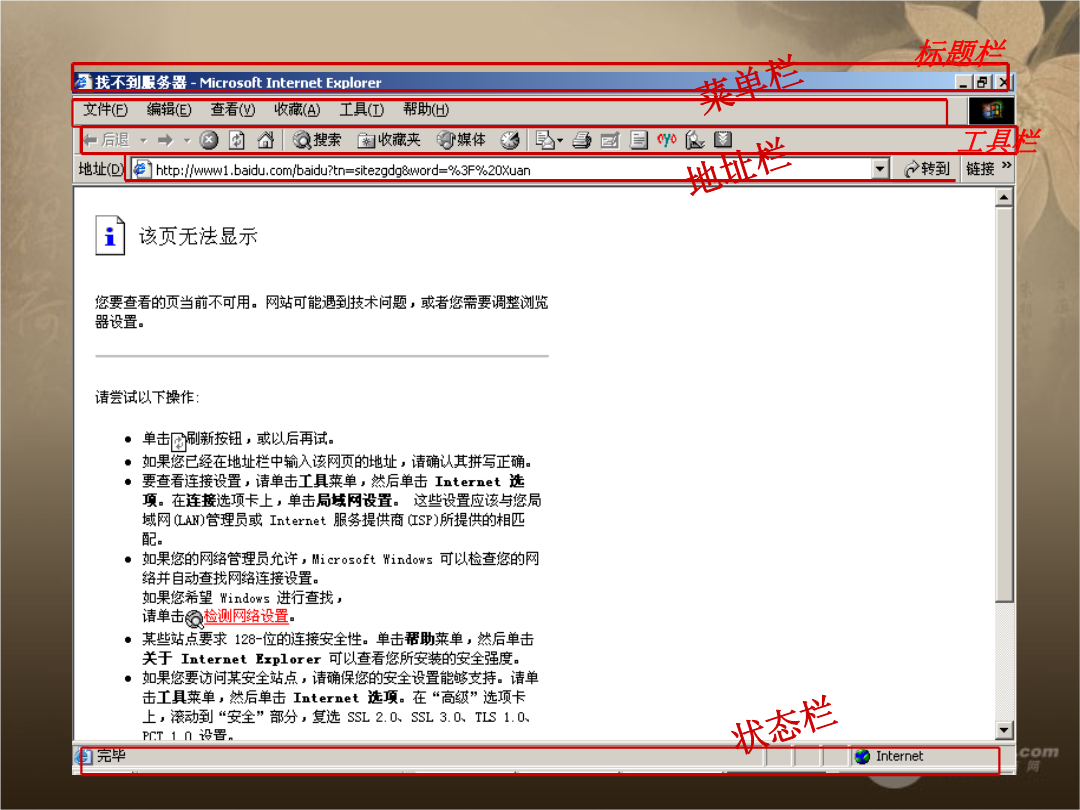Click the Links (链接) toolbar label
The width and height of the screenshot is (1080, 810).
980,169
